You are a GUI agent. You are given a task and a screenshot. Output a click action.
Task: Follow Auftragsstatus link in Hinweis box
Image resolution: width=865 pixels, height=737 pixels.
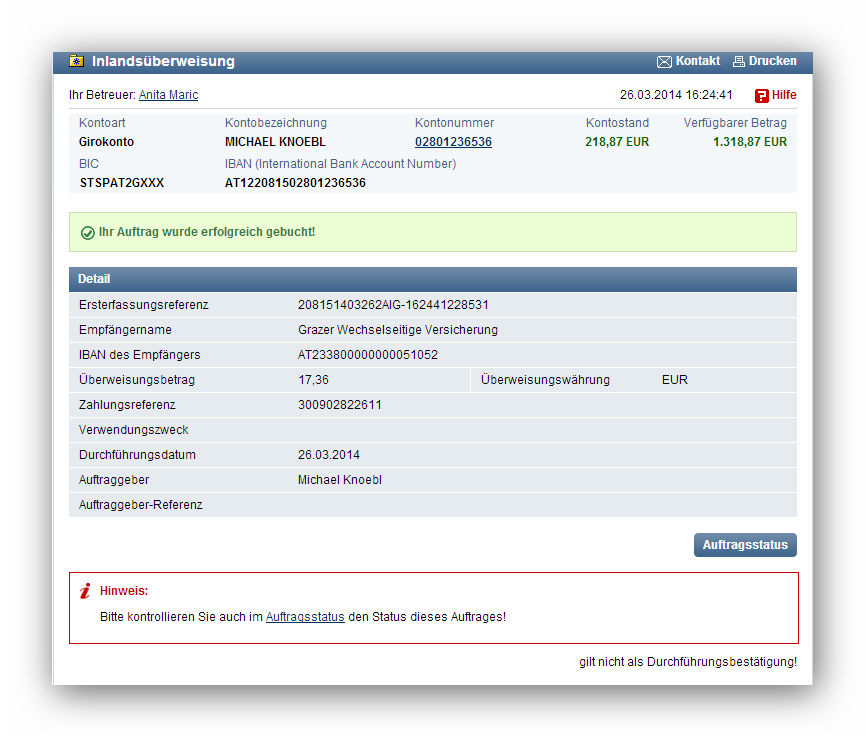tap(305, 617)
